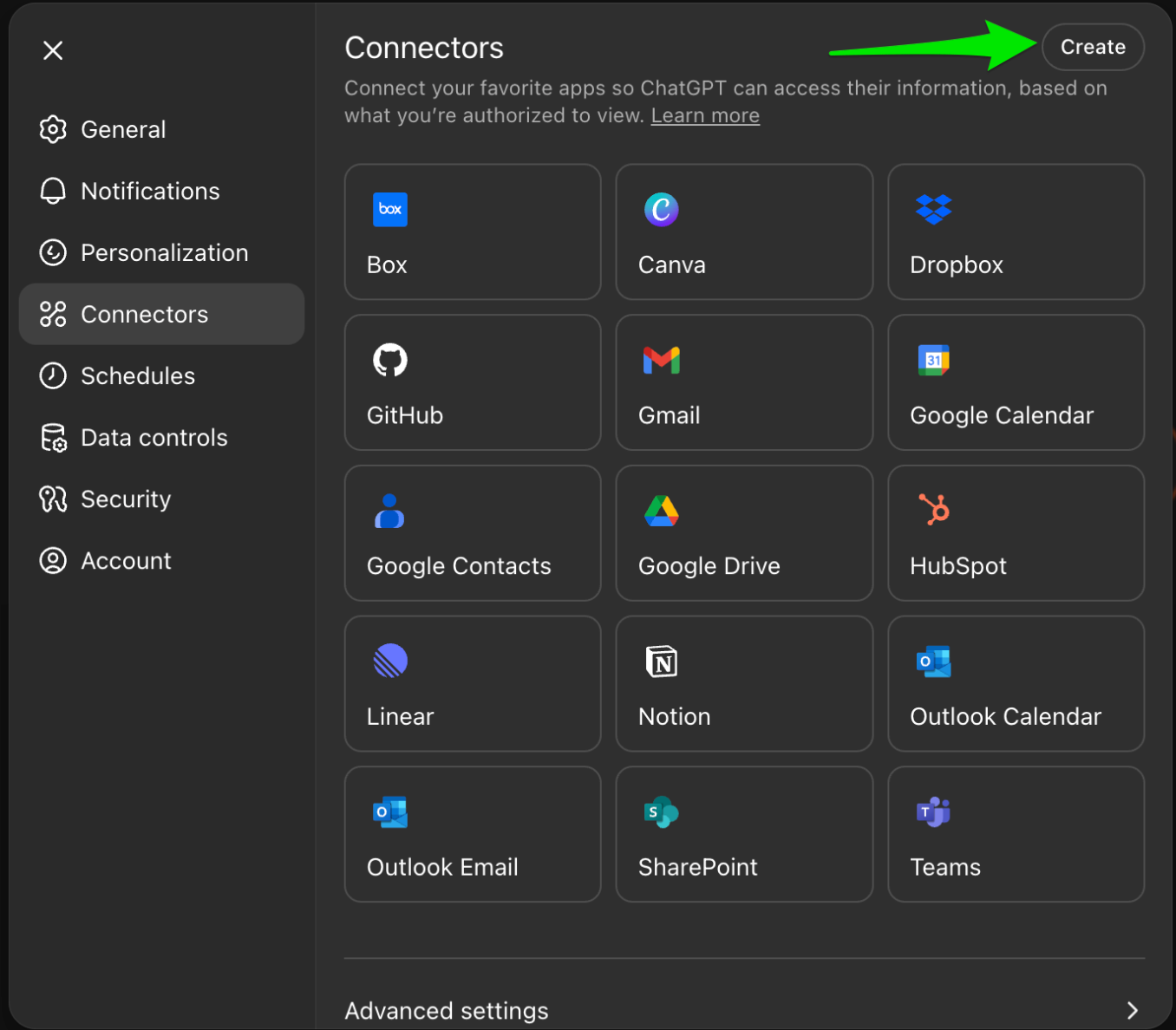Go to the Security settings section
Viewport: 1176px width, 1030px height.
(126, 499)
